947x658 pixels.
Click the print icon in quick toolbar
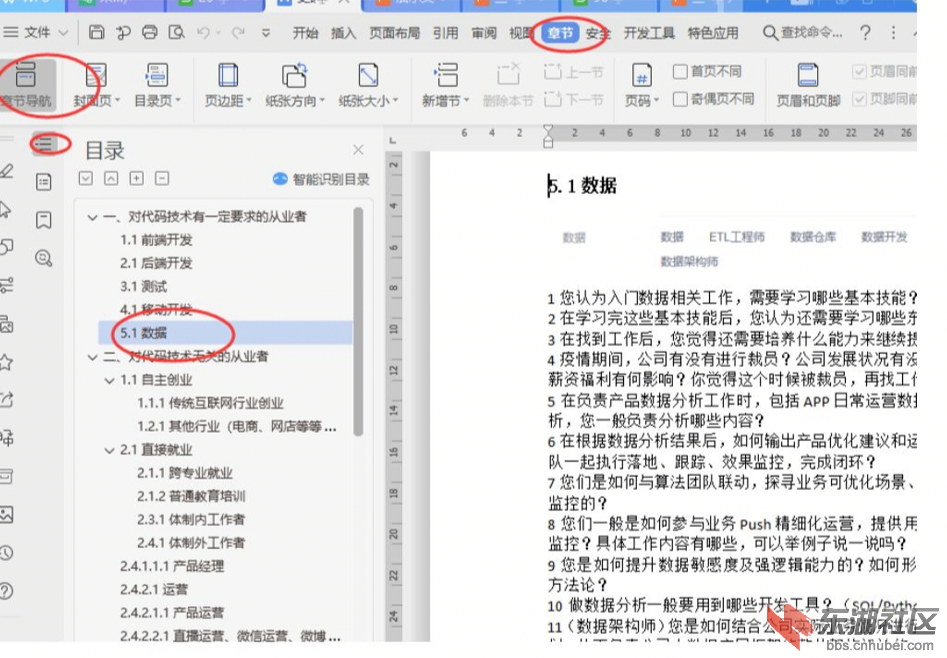[x=150, y=32]
